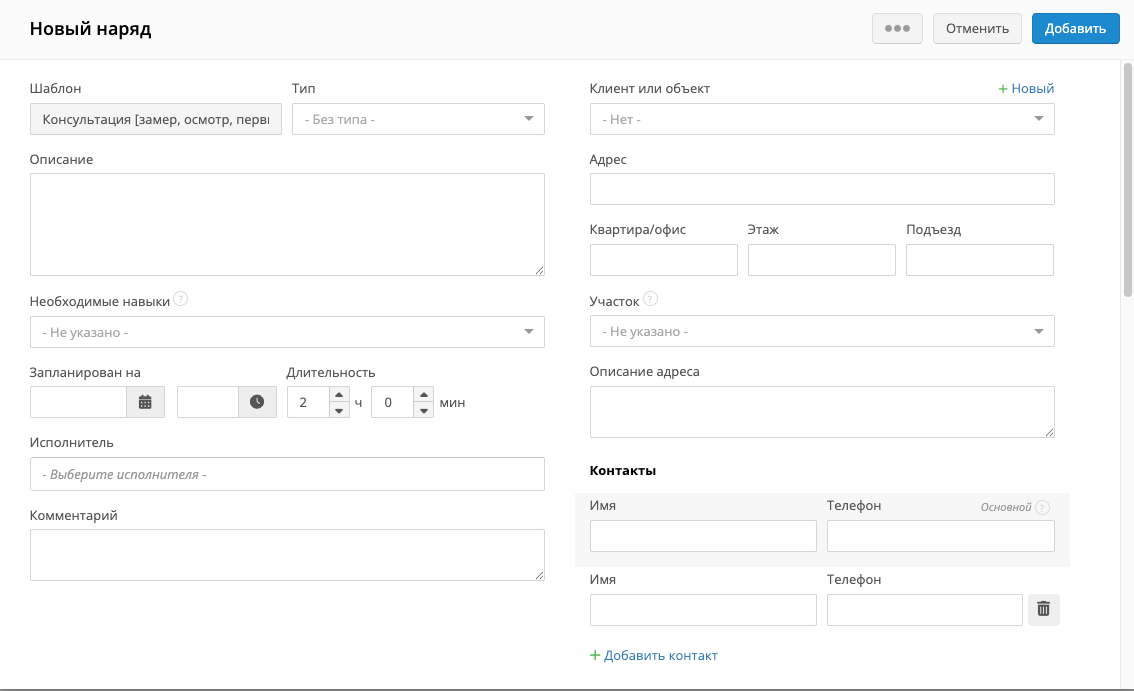Open the clock time picker icon

pos(257,402)
